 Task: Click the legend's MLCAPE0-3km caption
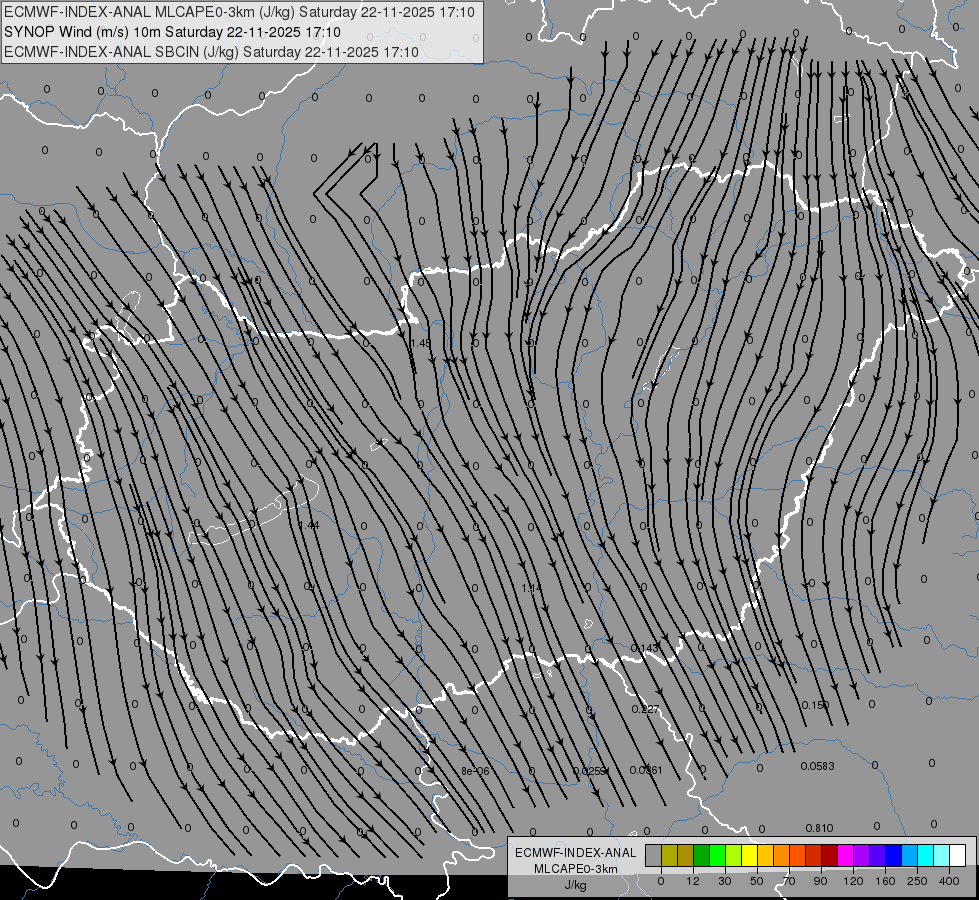point(576,869)
